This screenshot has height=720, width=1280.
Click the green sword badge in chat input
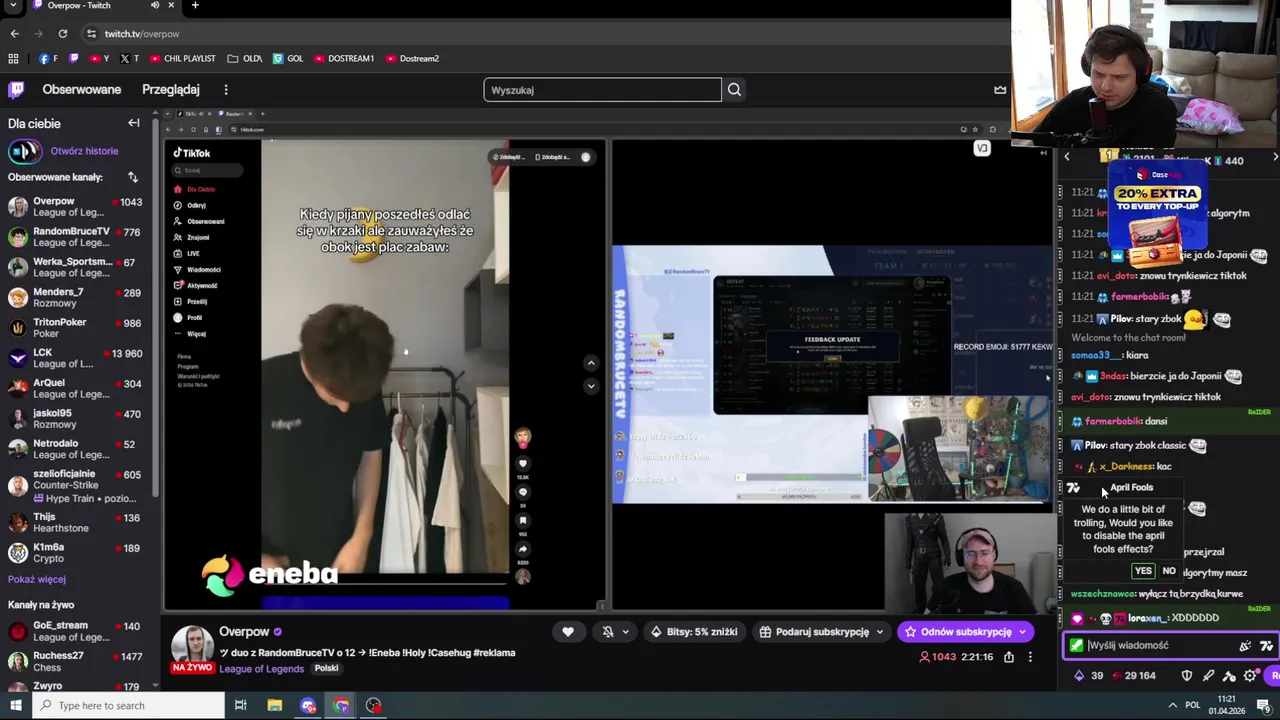pyautogui.click(x=1076, y=646)
